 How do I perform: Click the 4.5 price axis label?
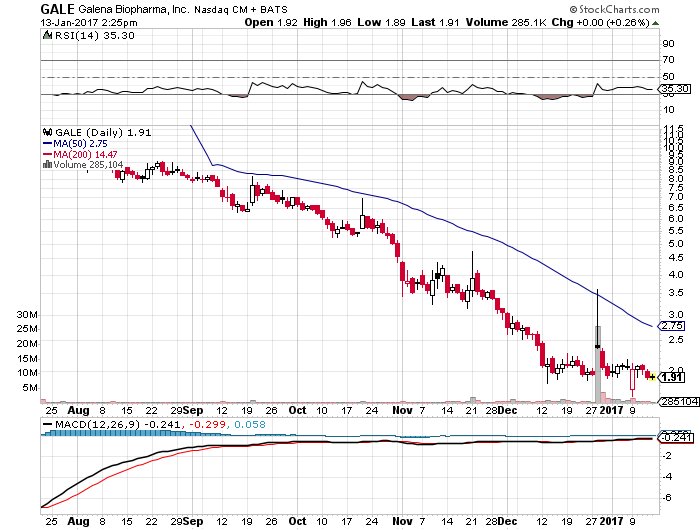676,258
